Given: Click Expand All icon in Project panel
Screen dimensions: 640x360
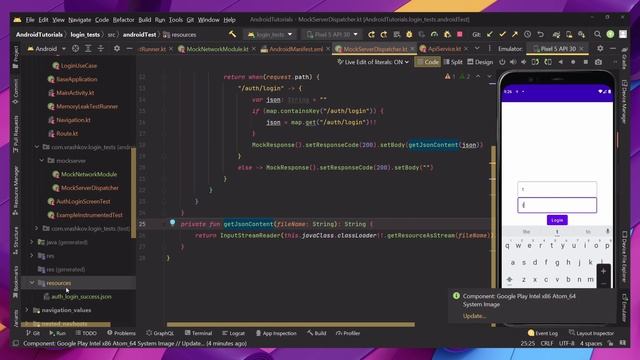Looking at the screenshot, I should 88,49.
